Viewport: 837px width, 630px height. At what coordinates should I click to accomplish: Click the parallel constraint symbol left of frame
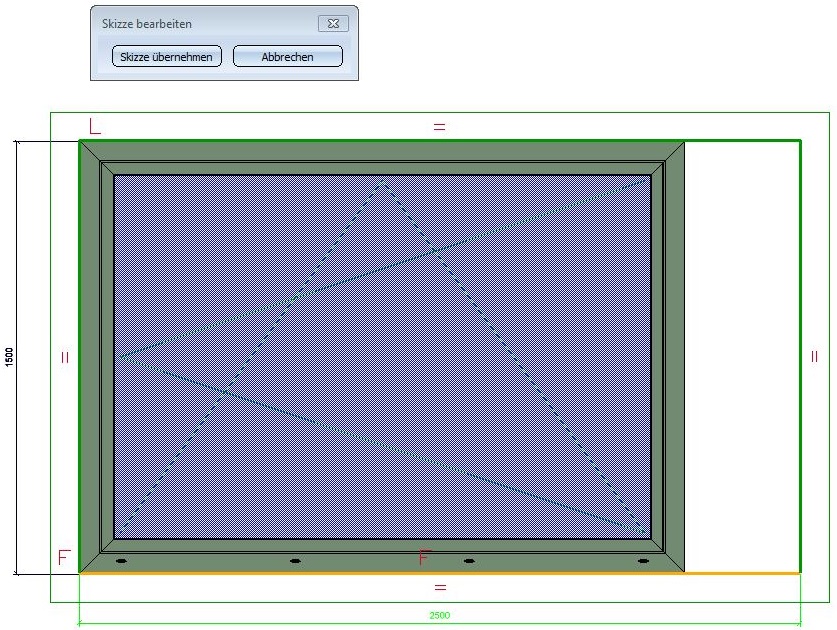pyautogui.click(x=65, y=357)
